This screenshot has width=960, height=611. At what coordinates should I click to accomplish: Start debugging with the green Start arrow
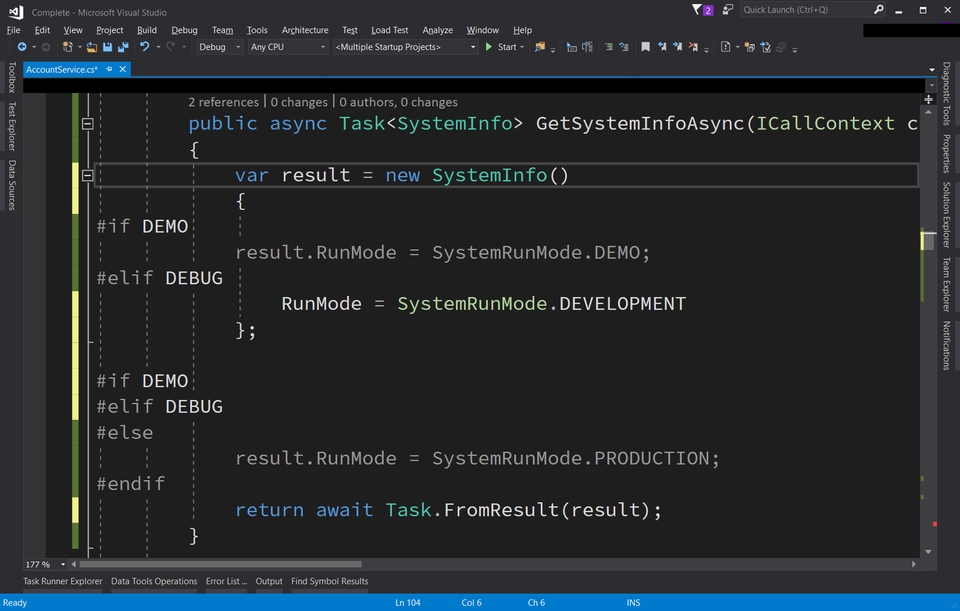pos(487,46)
